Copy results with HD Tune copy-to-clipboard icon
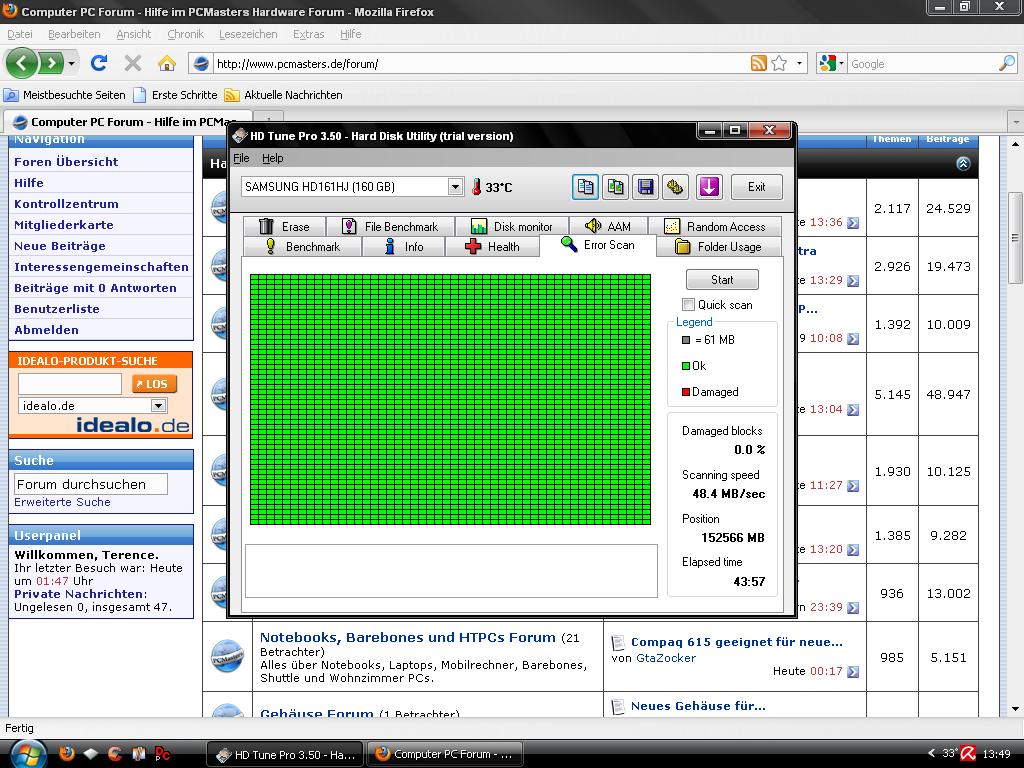 click(585, 187)
